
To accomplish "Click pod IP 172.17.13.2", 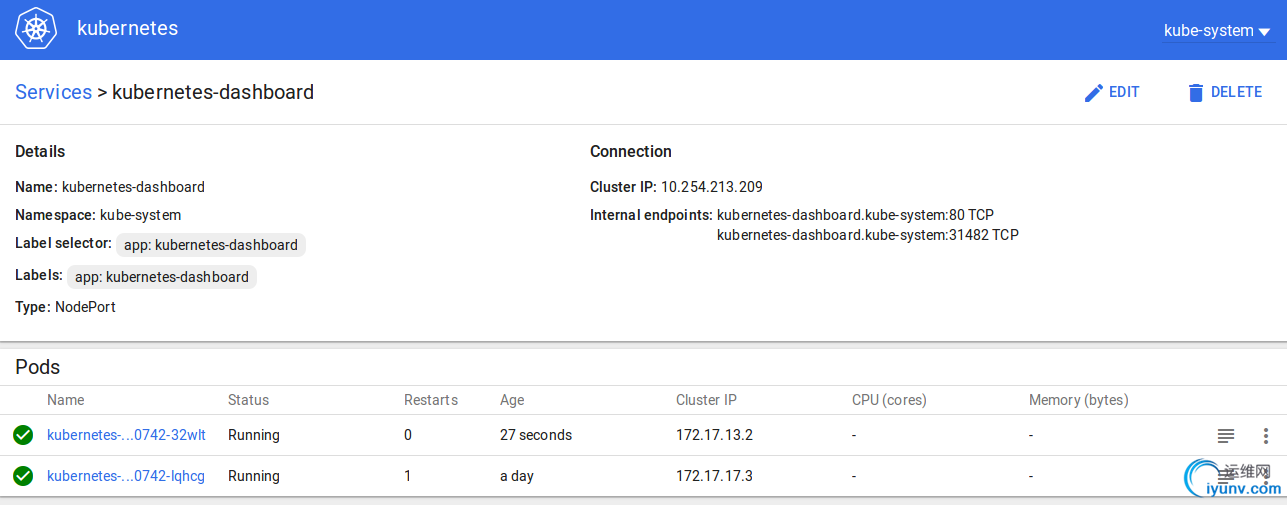I will 714,435.
